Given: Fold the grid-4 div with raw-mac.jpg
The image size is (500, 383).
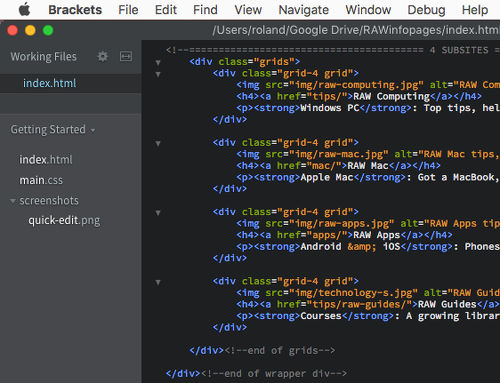Looking at the screenshot, I should coord(158,143).
